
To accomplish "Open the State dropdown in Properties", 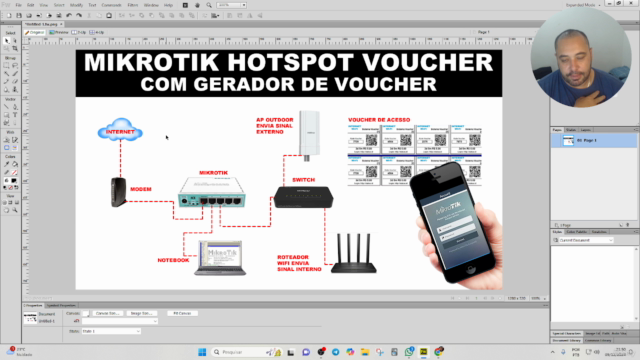I will [111, 331].
